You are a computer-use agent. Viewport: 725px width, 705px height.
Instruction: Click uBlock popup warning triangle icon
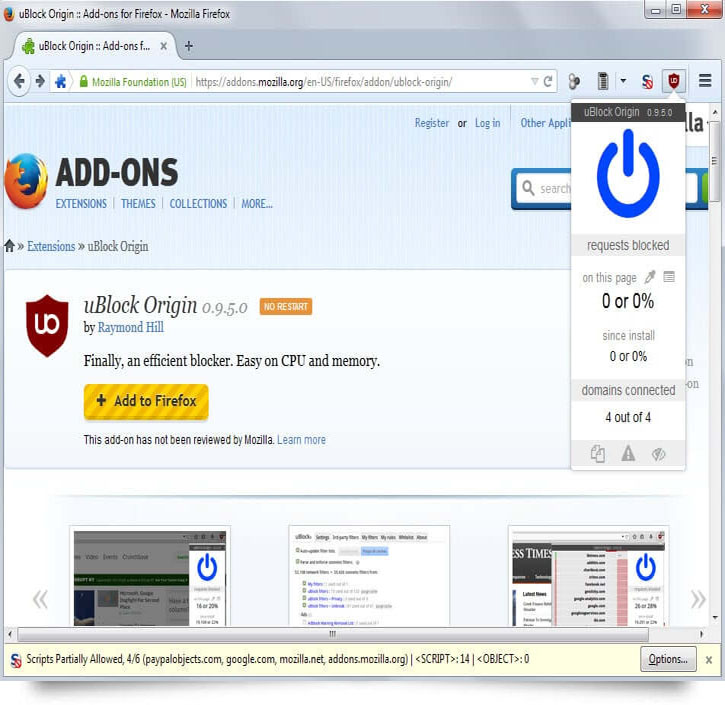pos(628,453)
